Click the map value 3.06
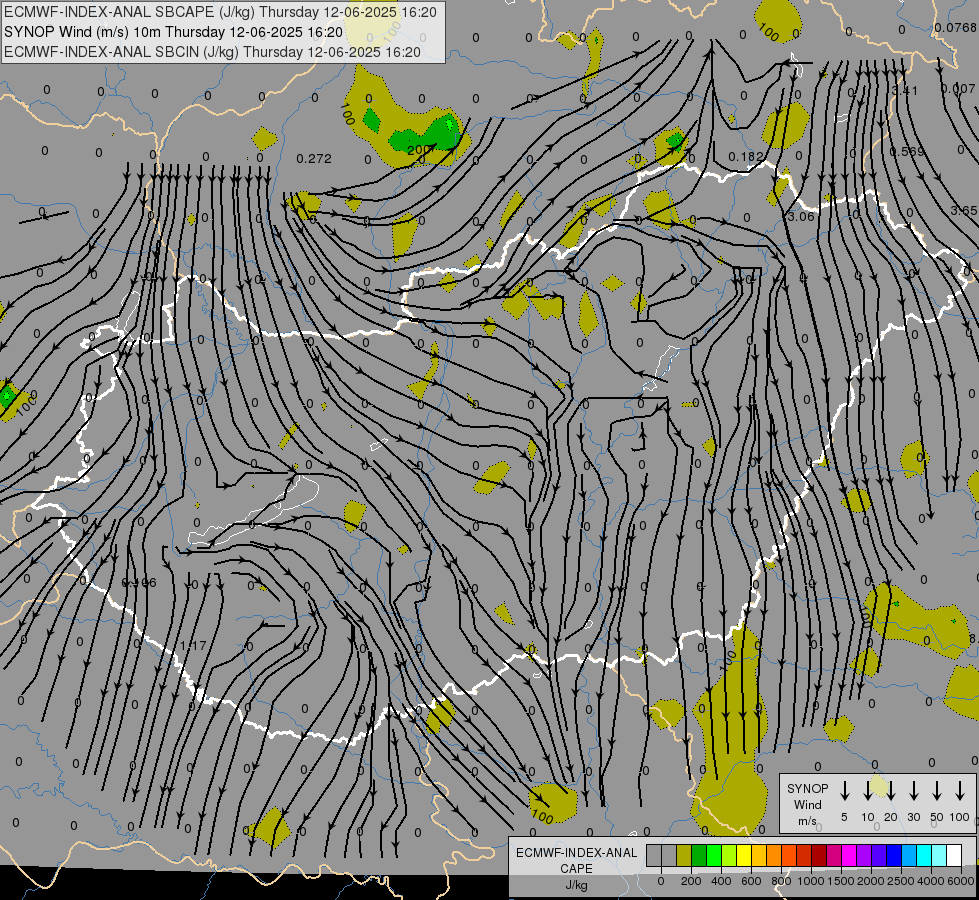 [x=801, y=217]
